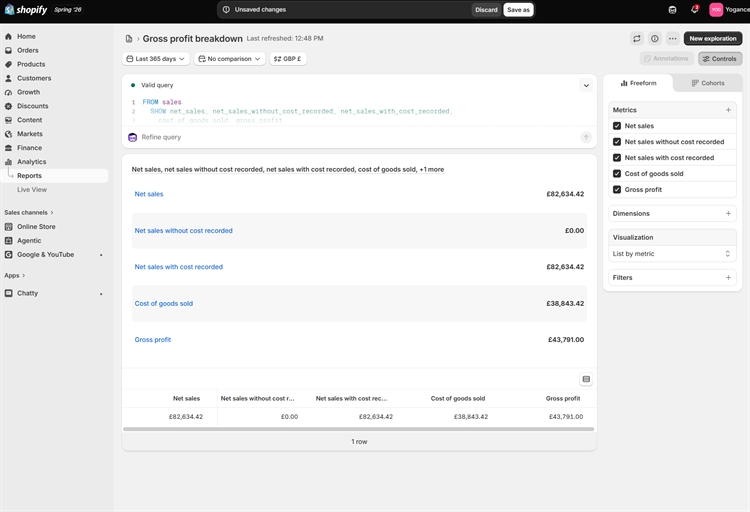
Task: Click the Online Store icon
Action: (8, 227)
